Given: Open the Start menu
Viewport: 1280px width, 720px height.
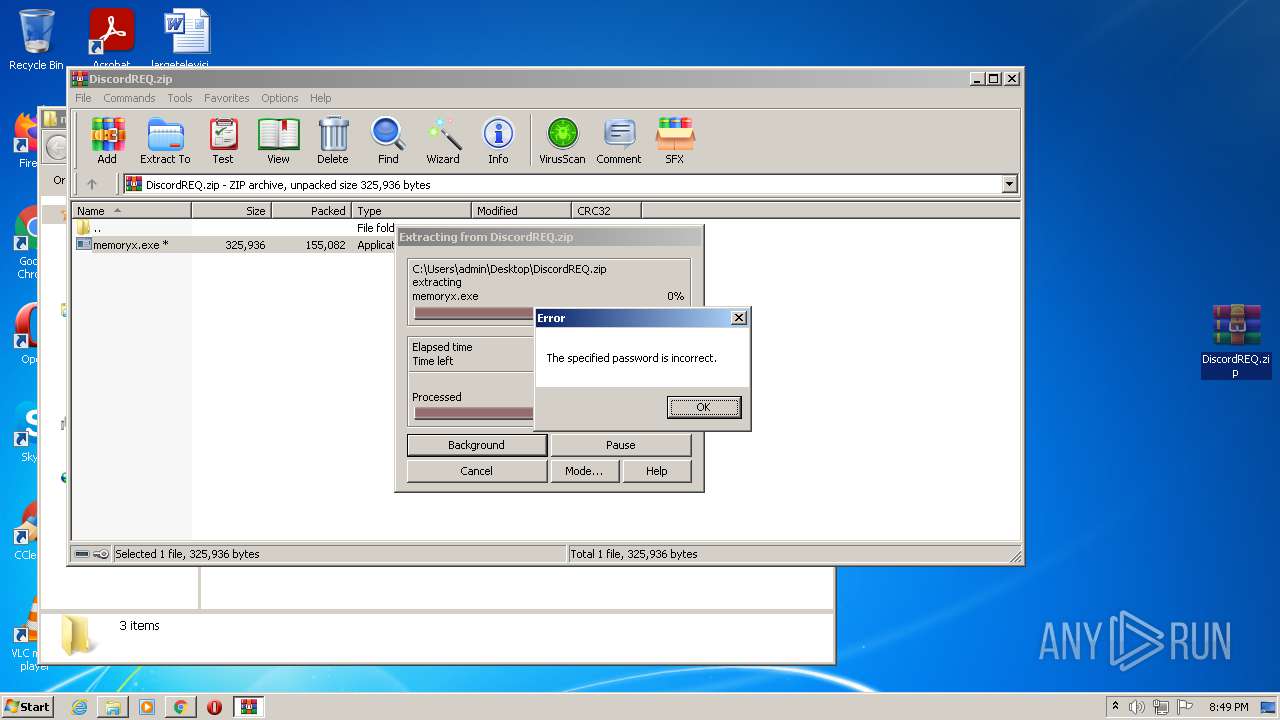Looking at the screenshot, I should point(27,707).
